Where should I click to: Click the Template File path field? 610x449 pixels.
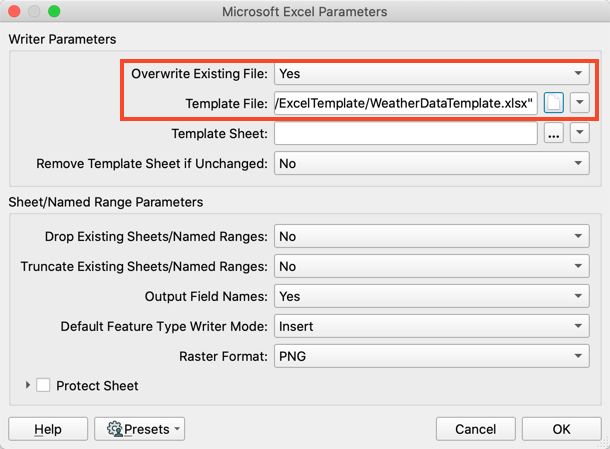coord(405,103)
